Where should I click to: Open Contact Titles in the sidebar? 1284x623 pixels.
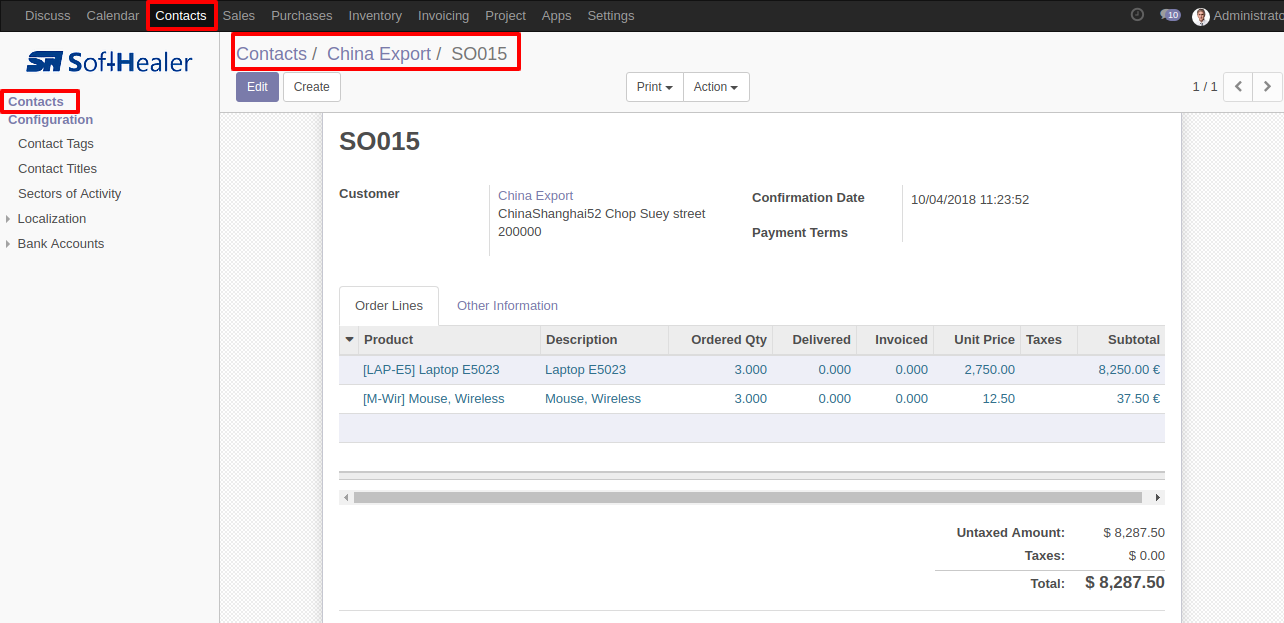(x=58, y=169)
